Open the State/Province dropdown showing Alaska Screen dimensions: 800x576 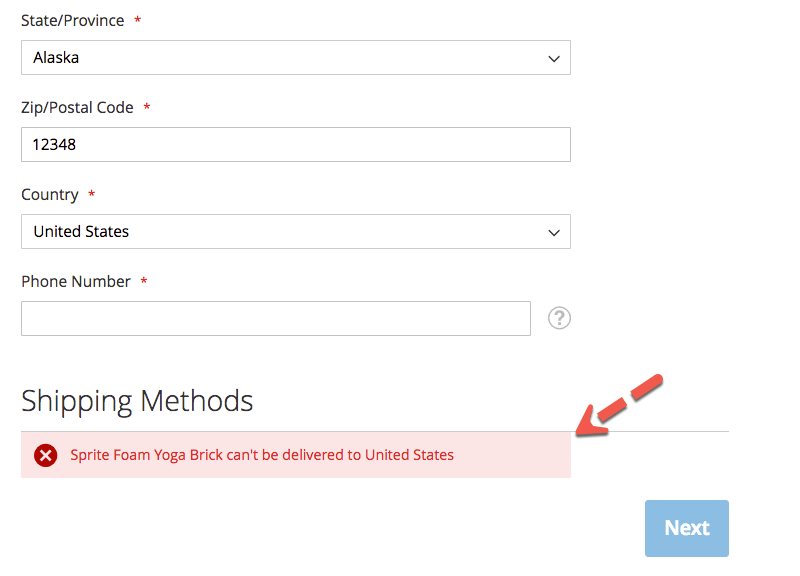pyautogui.click(x=295, y=58)
